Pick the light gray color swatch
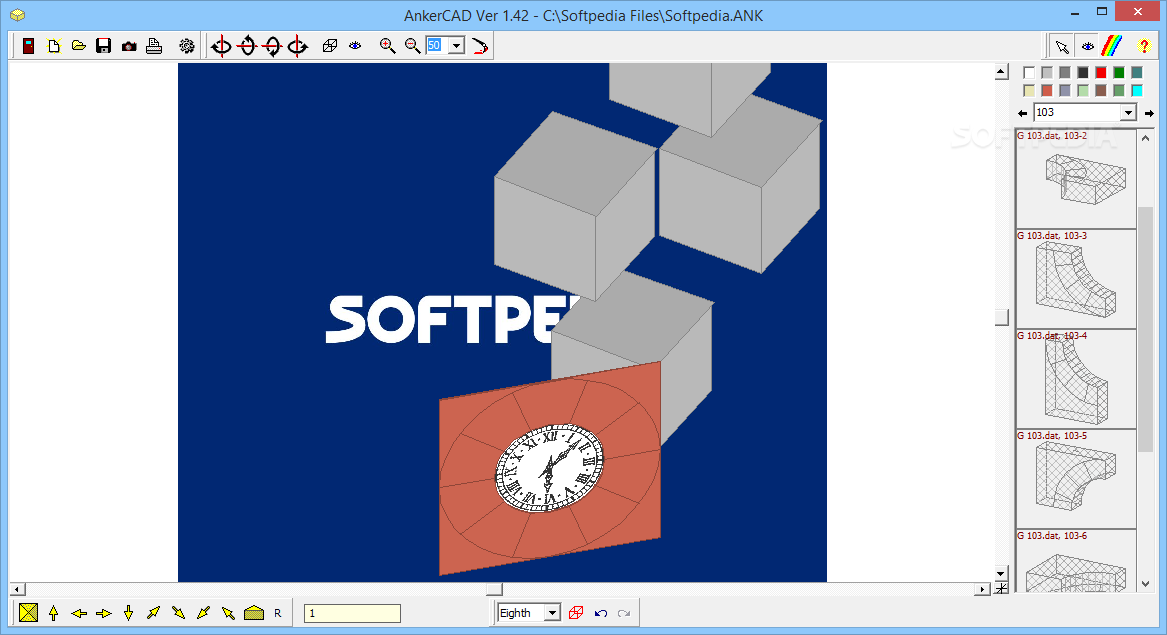 coord(1047,72)
